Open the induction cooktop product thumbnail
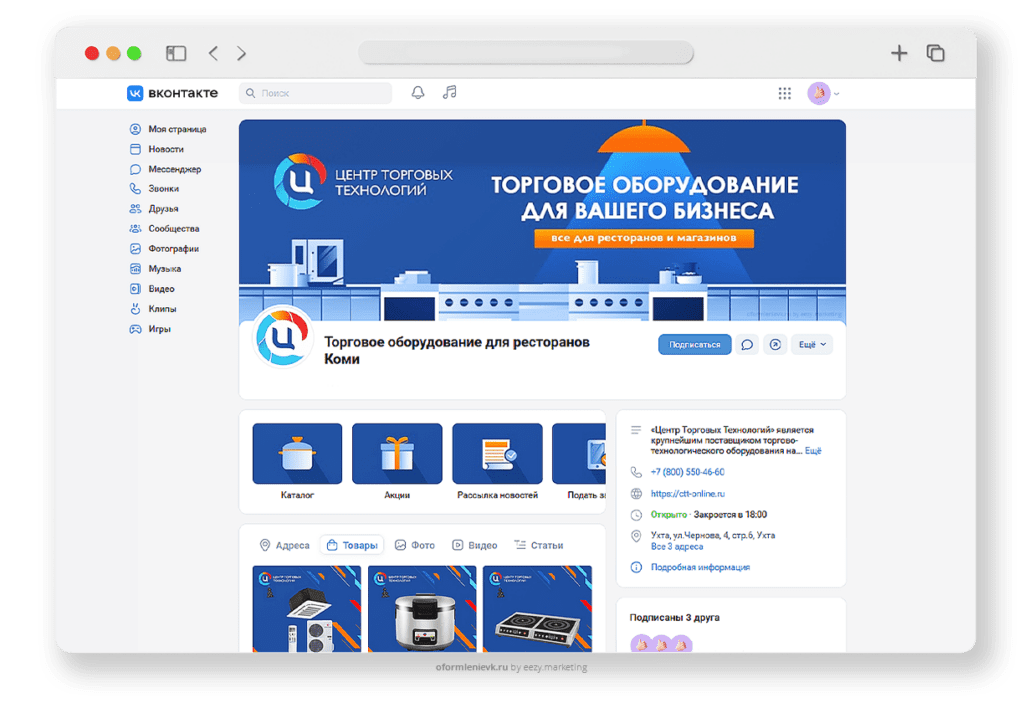 coord(537,609)
